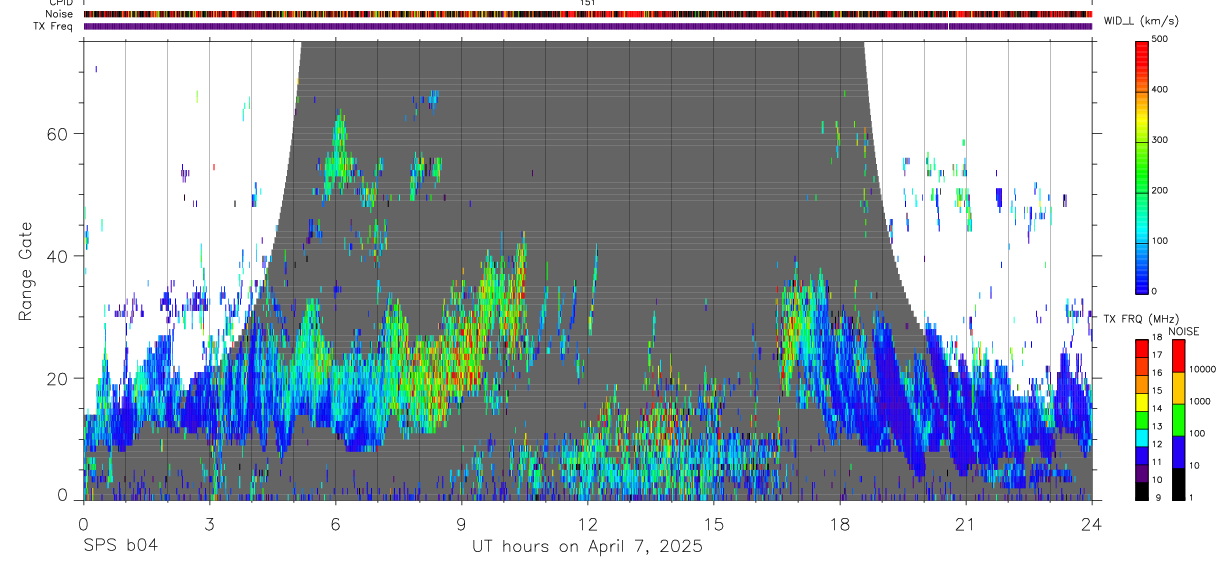Click the yellow-orange NOISE swatch between 1000 and 10000

(1178, 388)
